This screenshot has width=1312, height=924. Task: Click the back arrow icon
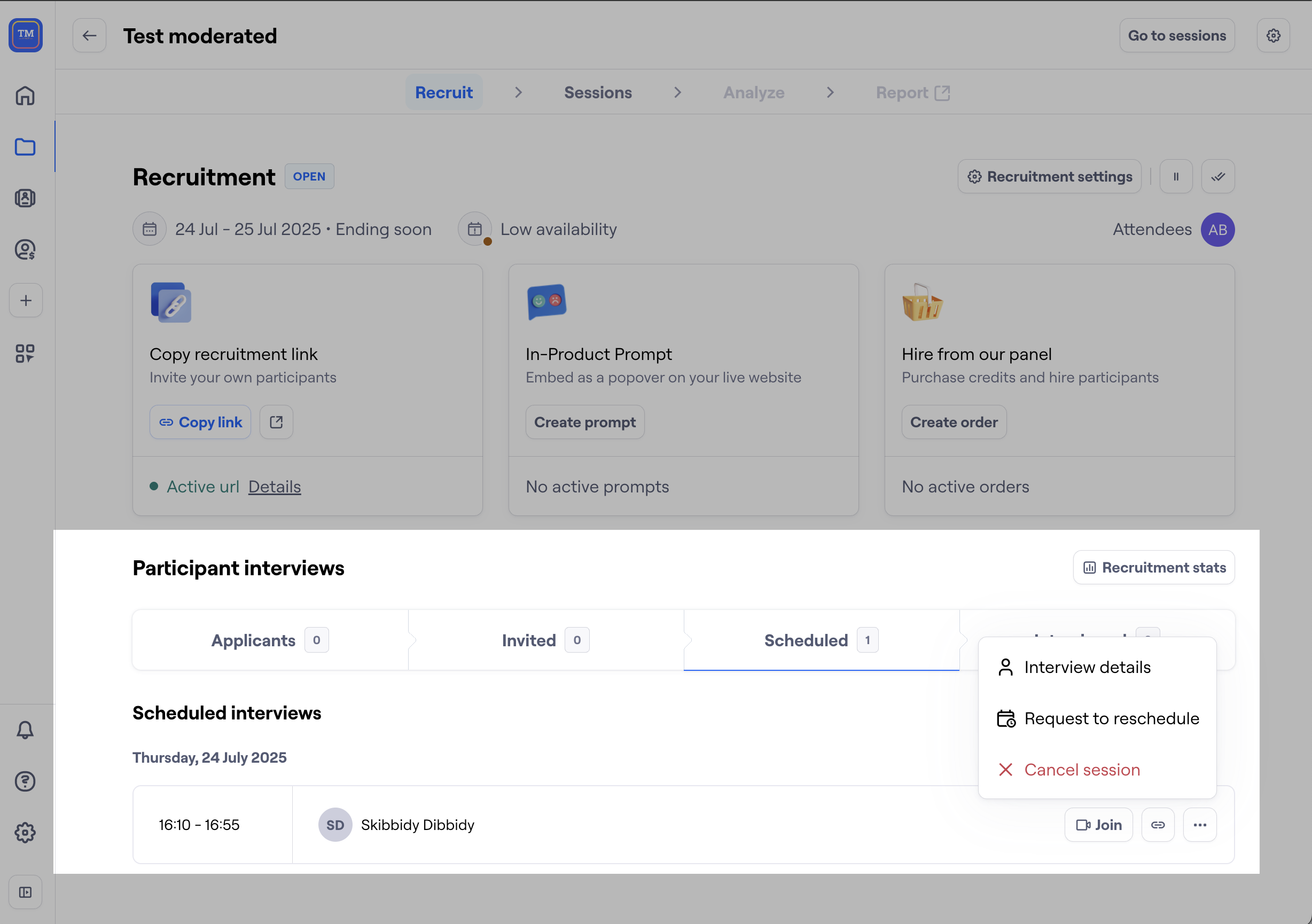pyautogui.click(x=89, y=35)
